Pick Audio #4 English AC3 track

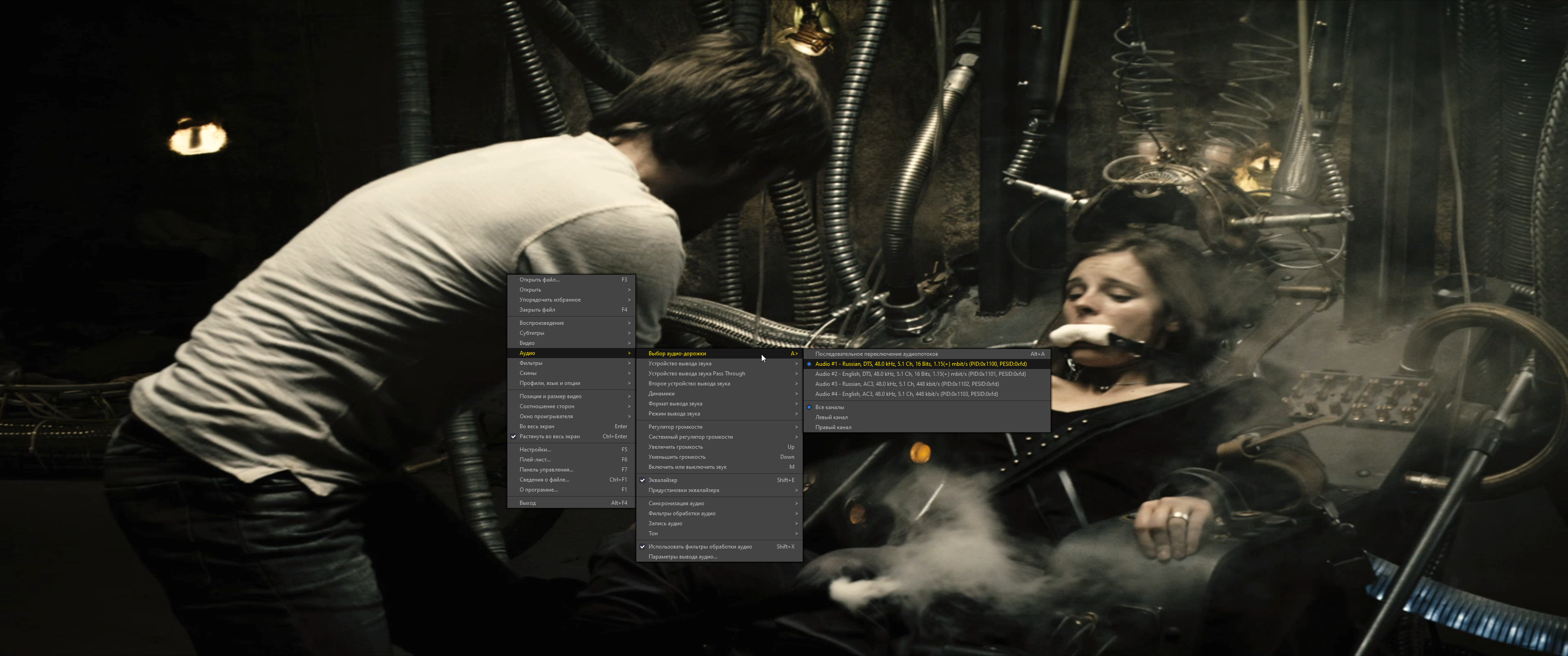coord(926,394)
